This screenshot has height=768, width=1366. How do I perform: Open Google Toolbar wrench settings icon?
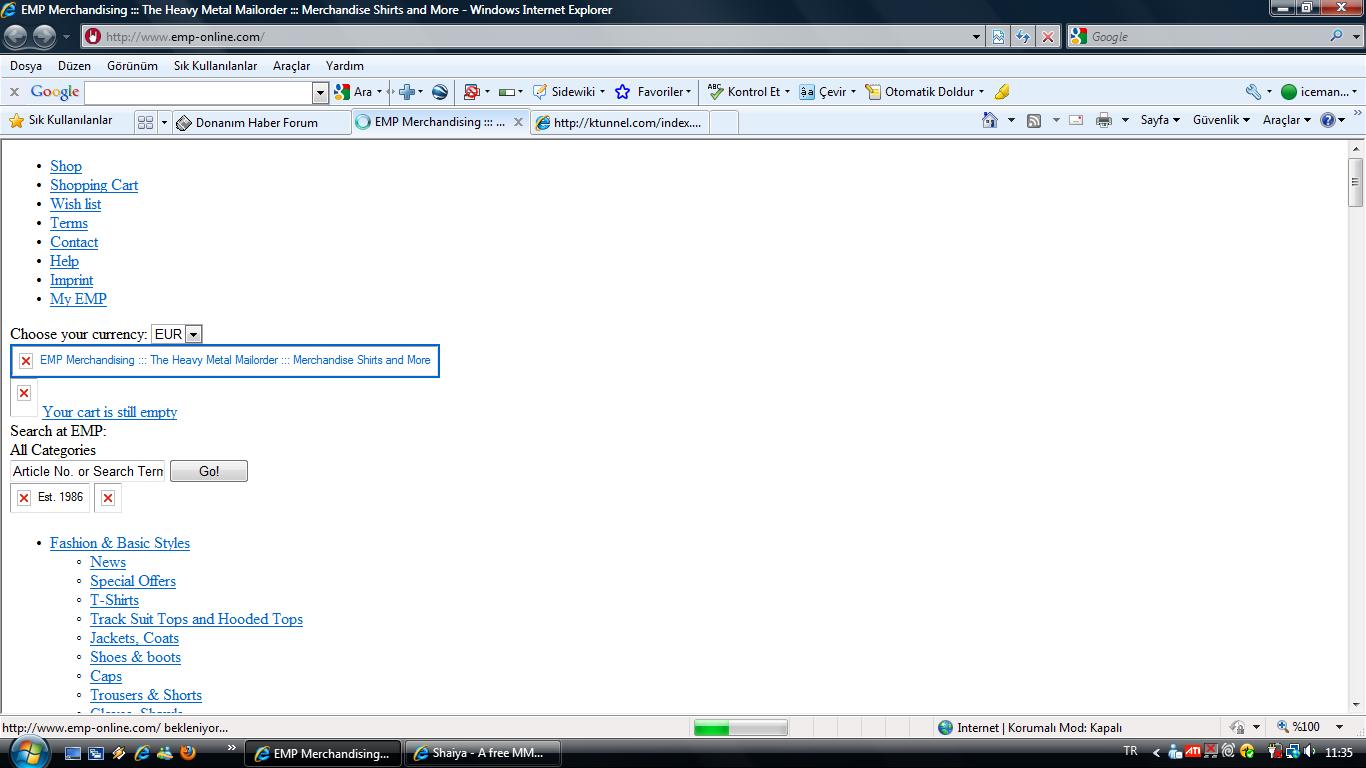(1253, 92)
